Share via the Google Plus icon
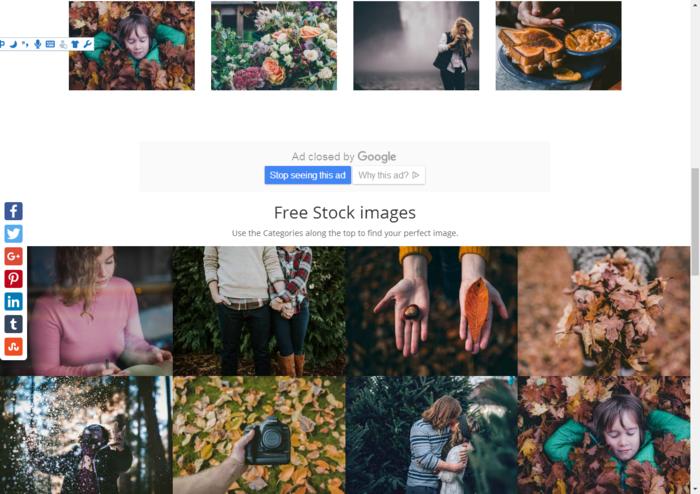700x494 pixels. click(13, 256)
